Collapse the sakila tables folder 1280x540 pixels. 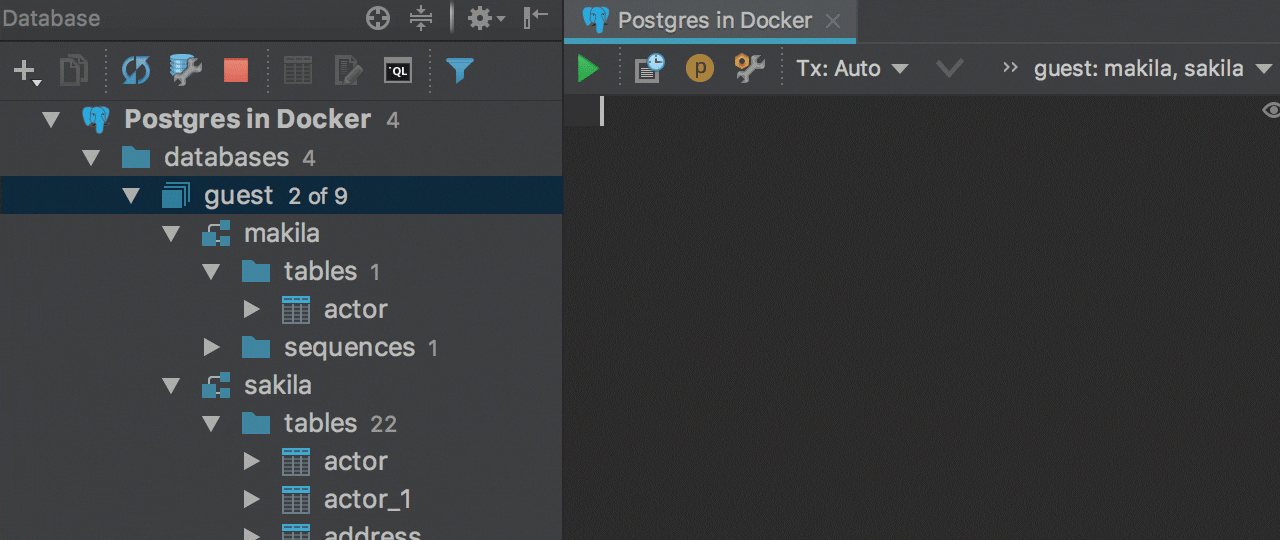211,424
